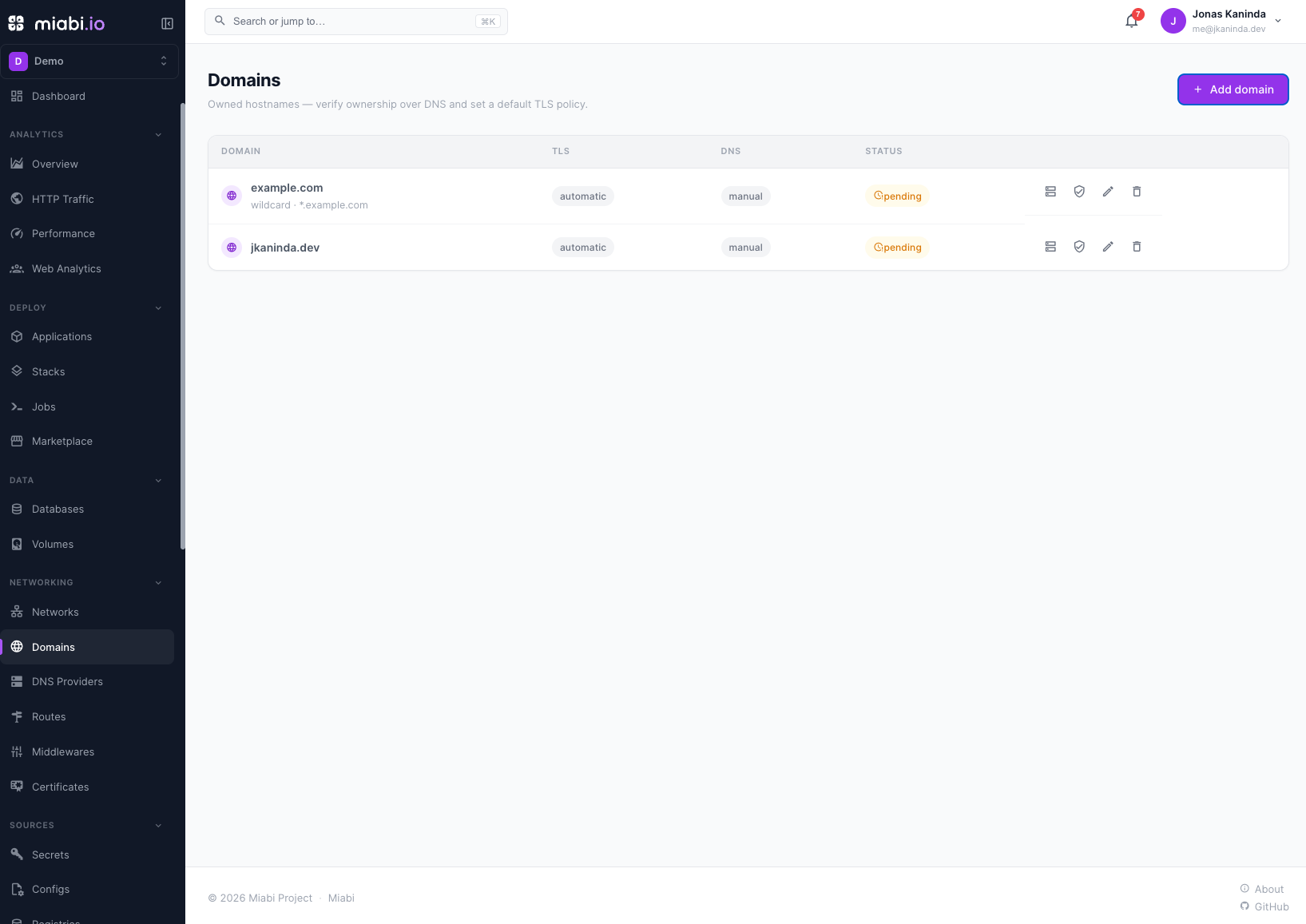The width and height of the screenshot is (1306, 924).
Task: Navigate to Certificates page
Action: [87, 787]
